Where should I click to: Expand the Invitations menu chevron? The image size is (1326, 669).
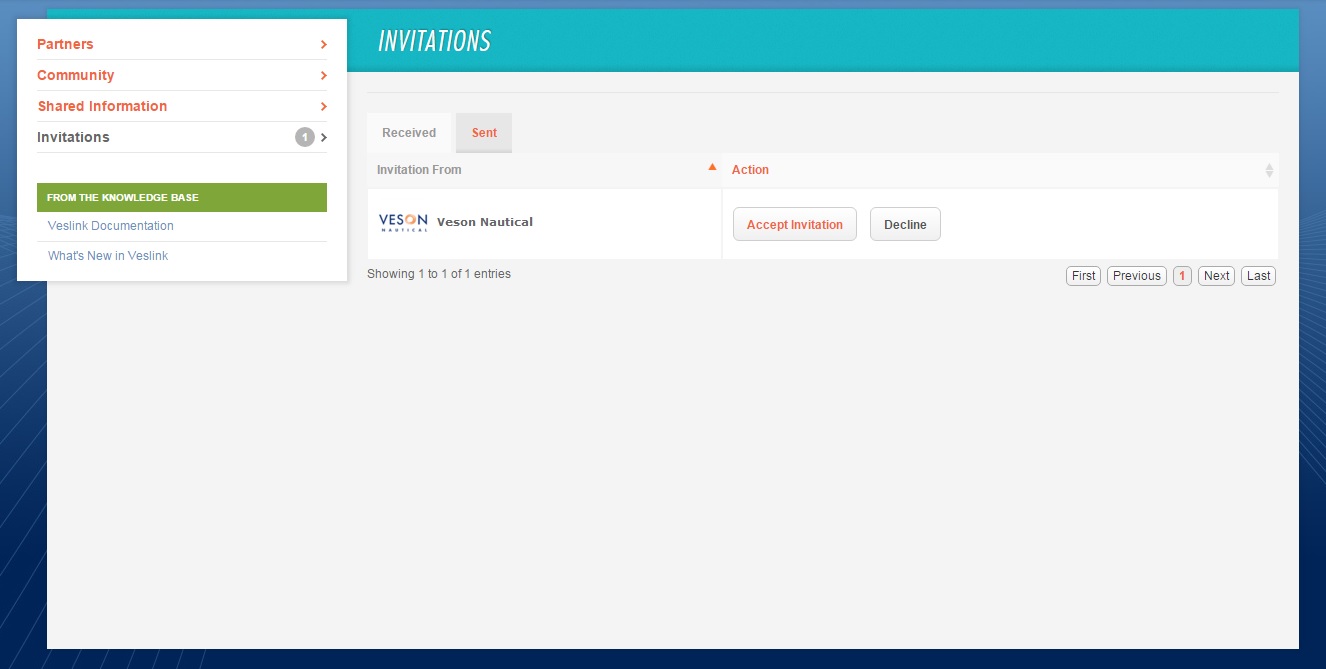pos(322,137)
